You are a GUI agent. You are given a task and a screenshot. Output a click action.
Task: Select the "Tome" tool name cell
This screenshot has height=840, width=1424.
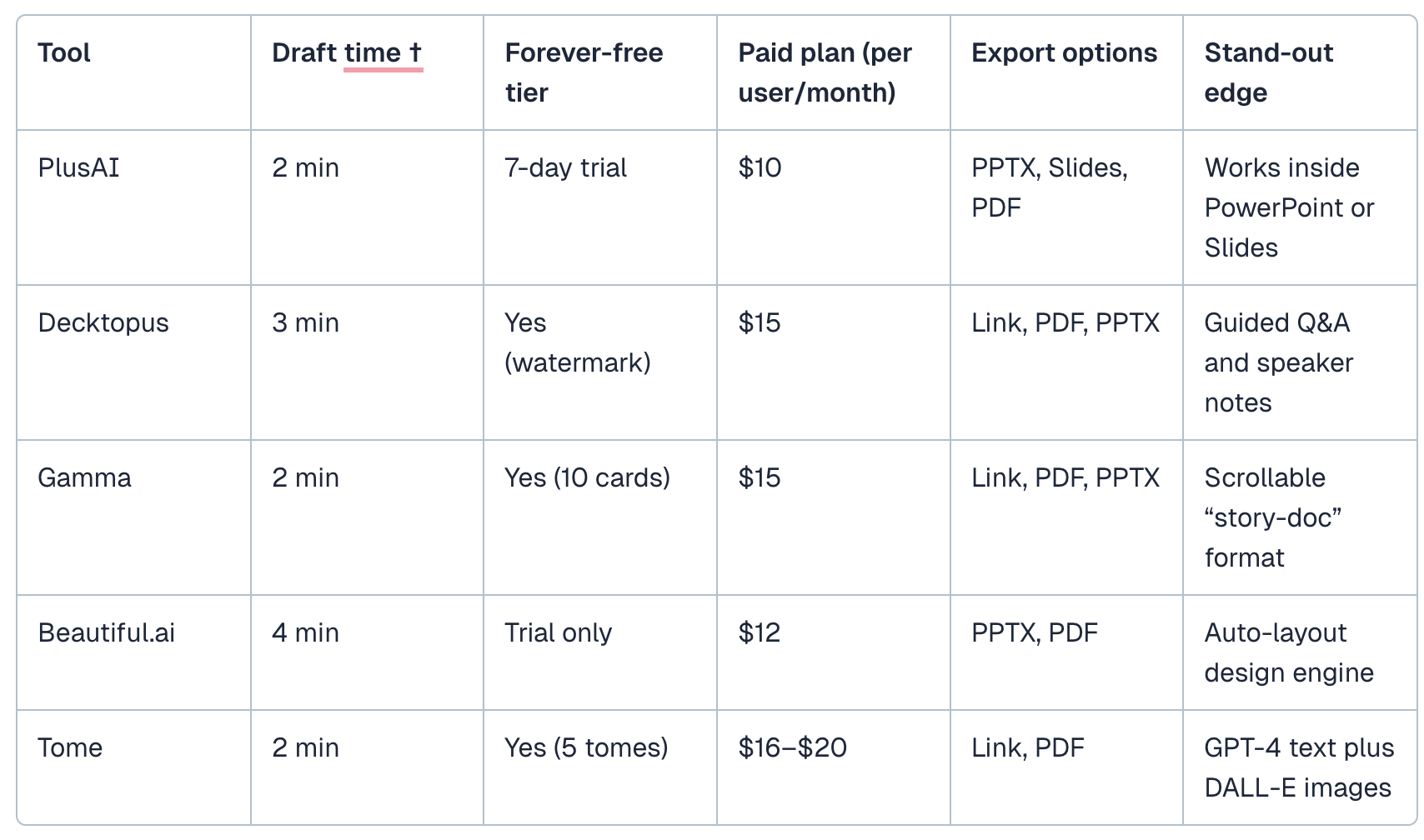pos(70,748)
